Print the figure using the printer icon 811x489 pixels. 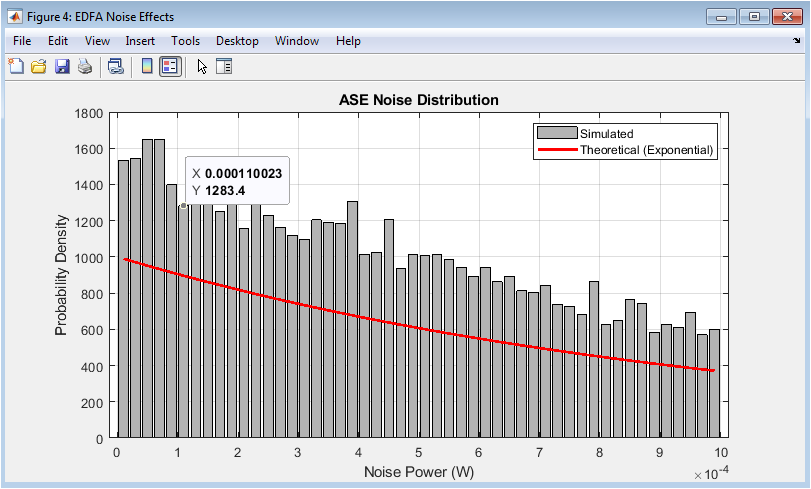pos(85,67)
